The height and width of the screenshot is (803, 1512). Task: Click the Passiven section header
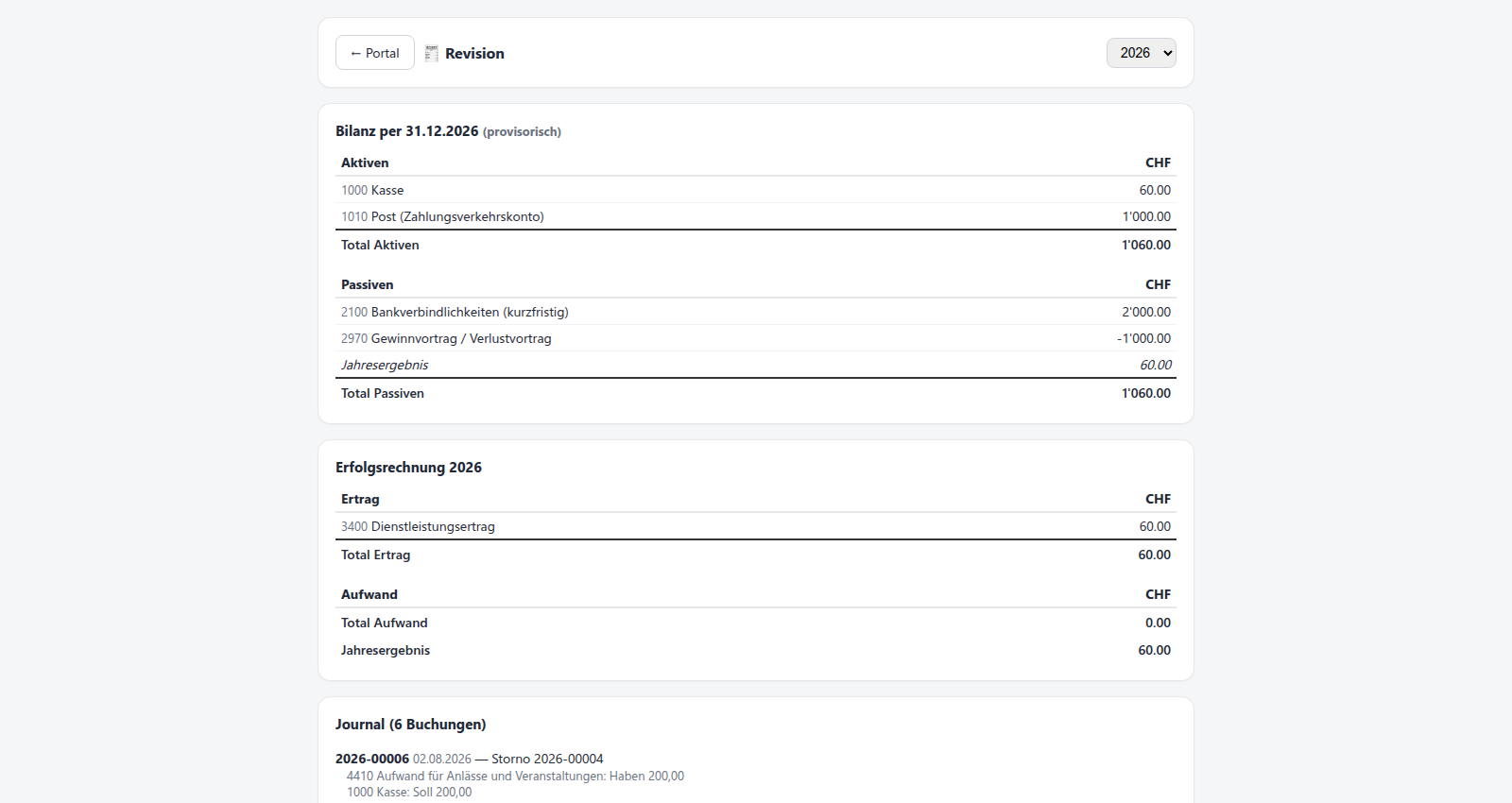coord(368,284)
